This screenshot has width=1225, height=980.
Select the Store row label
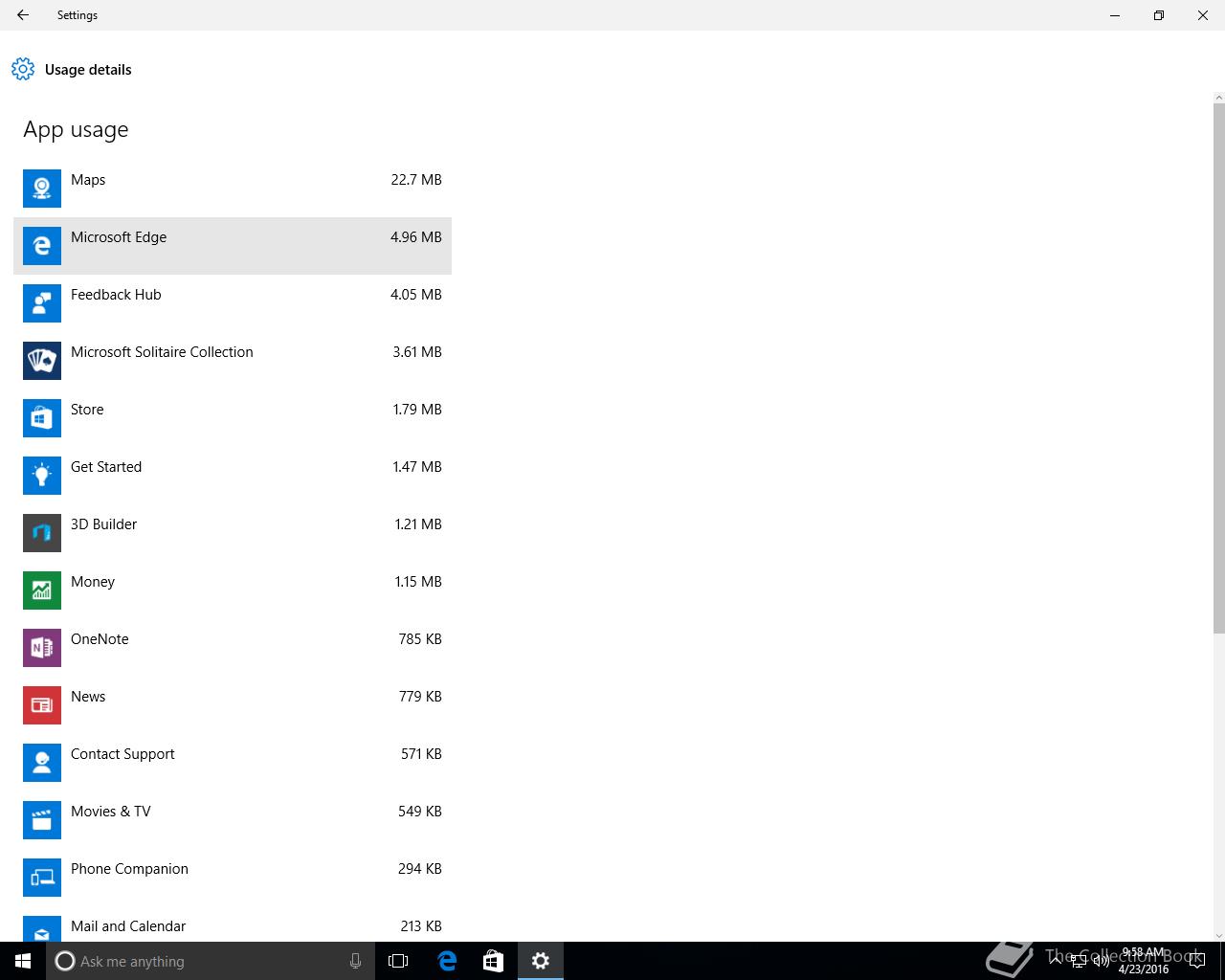(87, 410)
